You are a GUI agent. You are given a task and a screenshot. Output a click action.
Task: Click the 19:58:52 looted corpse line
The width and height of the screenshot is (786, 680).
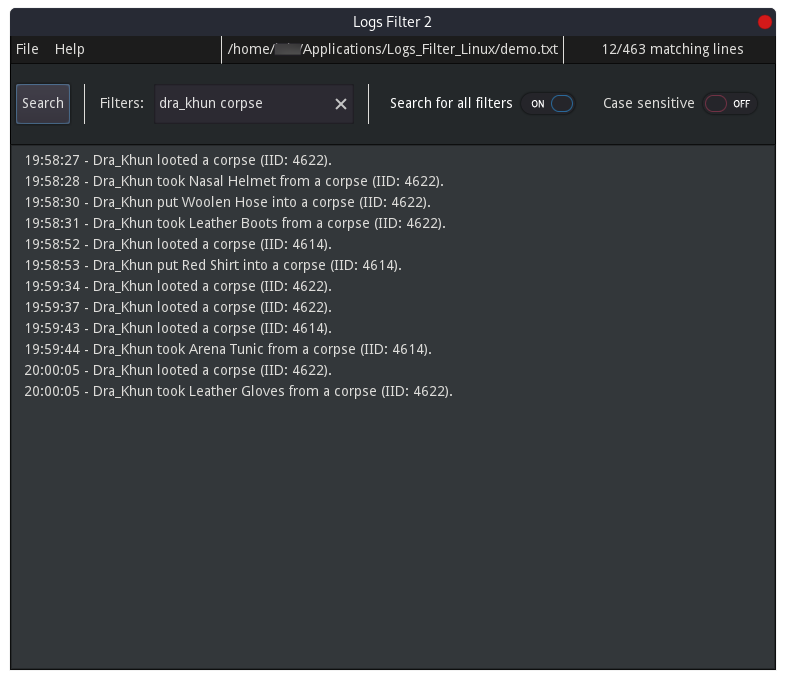point(178,244)
